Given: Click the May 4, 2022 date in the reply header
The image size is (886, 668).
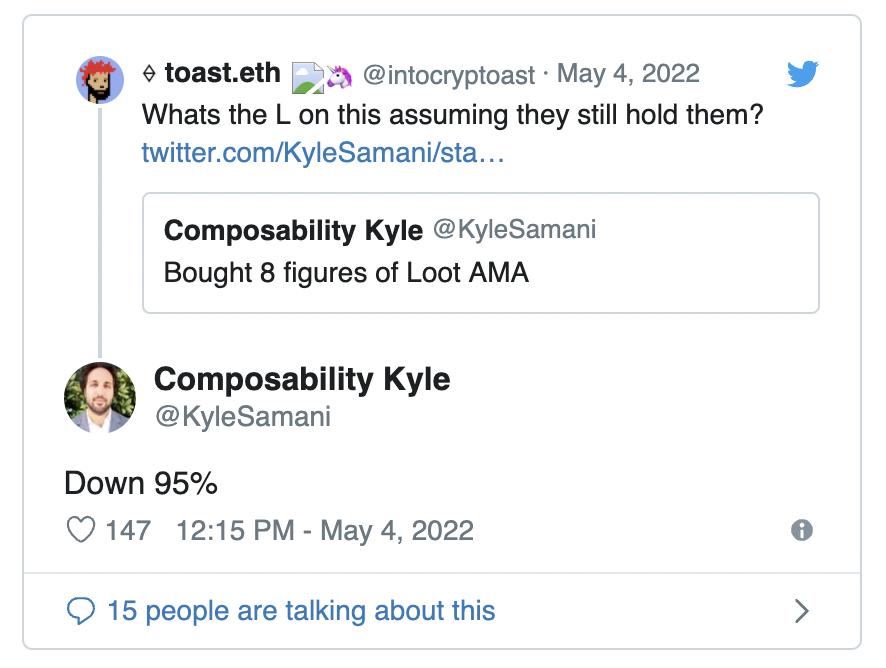Looking at the screenshot, I should [x=628, y=74].
